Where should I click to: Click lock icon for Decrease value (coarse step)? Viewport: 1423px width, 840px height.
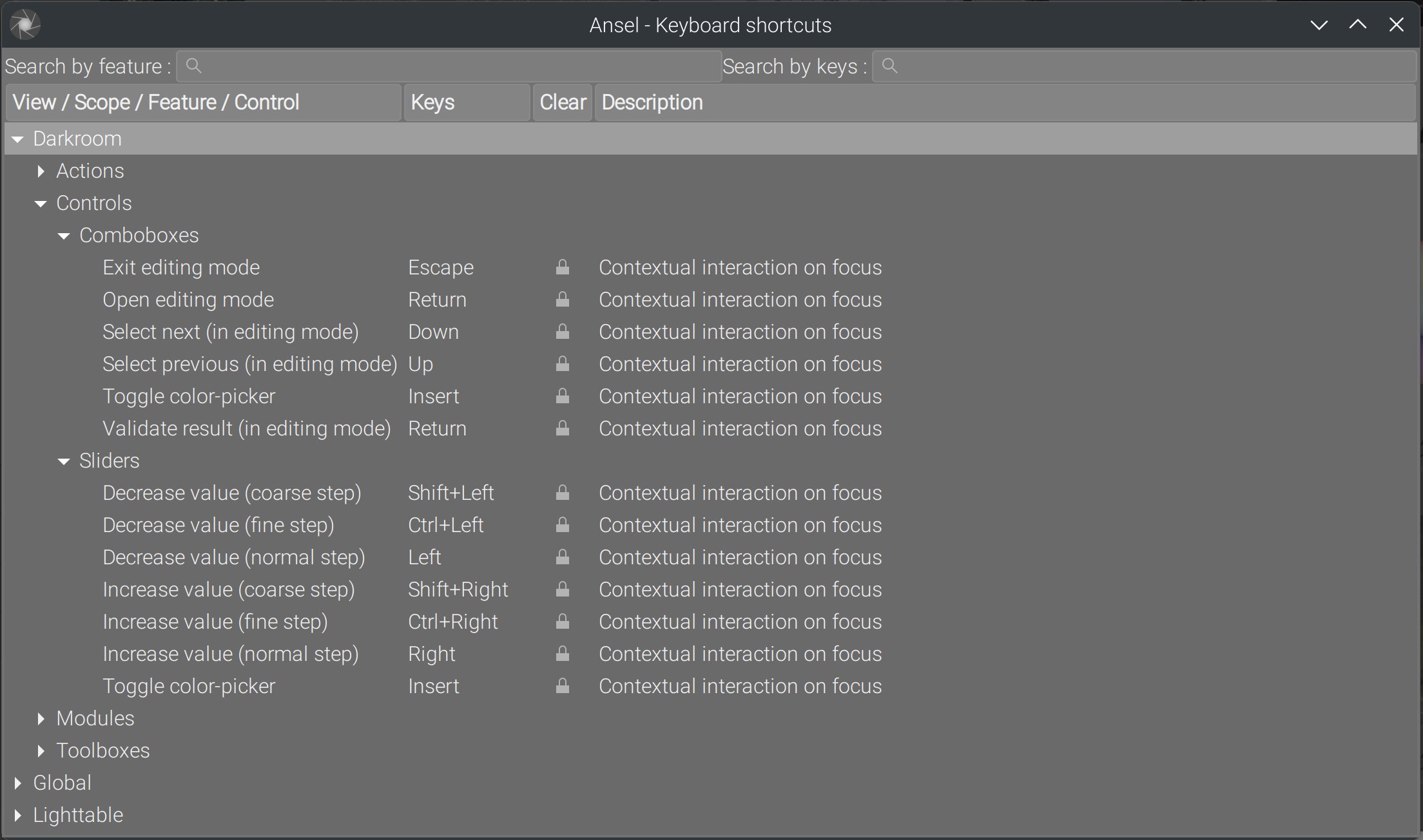point(563,493)
